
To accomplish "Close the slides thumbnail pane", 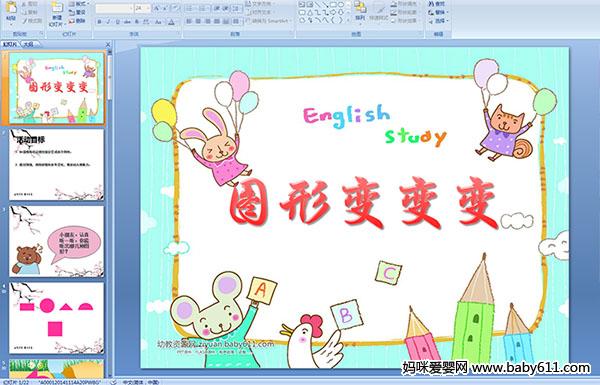I will pyautogui.click(x=108, y=44).
